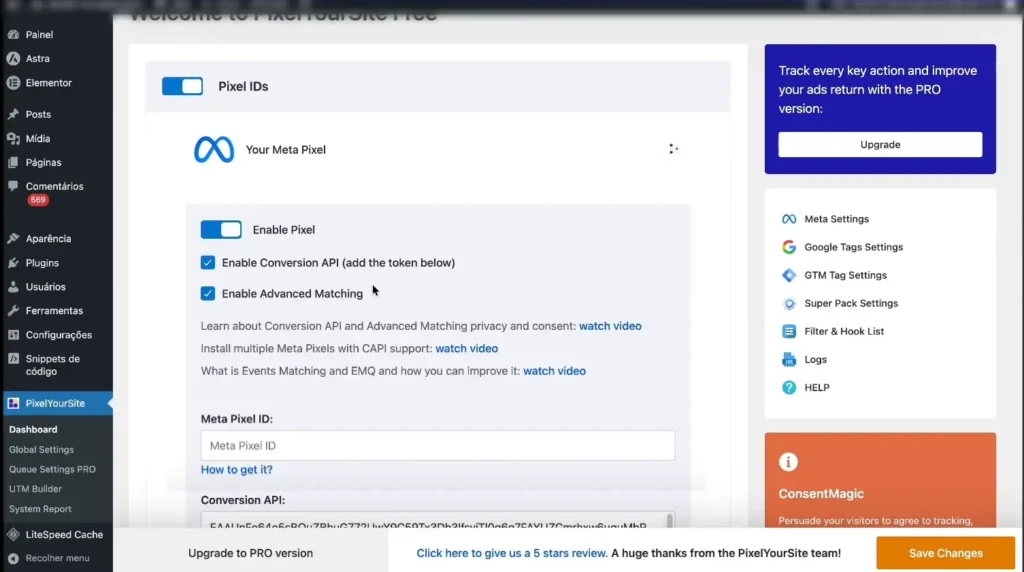1024x572 pixels.
Task: Open the Plugins menu label
Action: [42, 263]
